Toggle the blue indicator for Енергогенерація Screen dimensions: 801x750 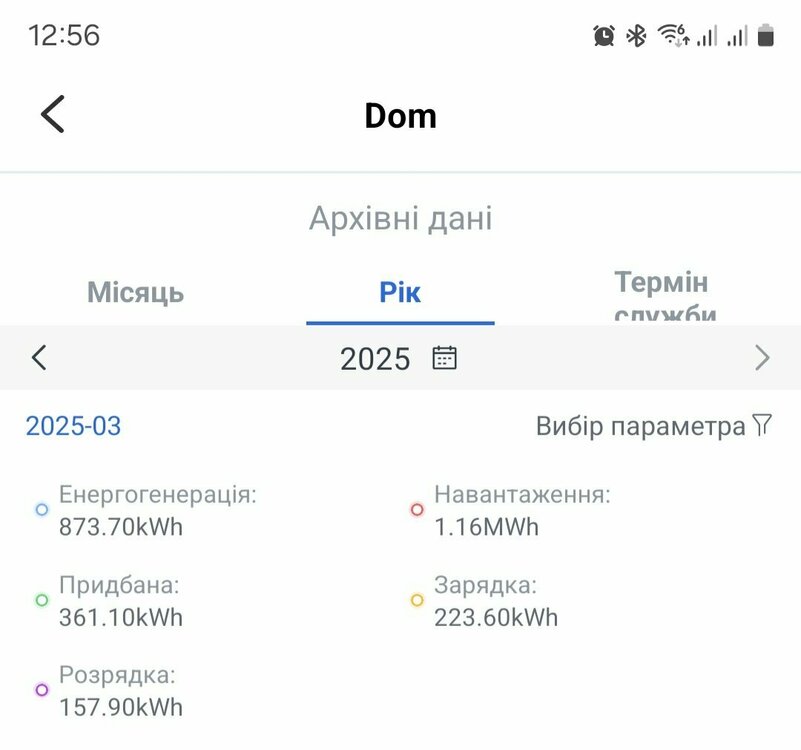point(40,509)
